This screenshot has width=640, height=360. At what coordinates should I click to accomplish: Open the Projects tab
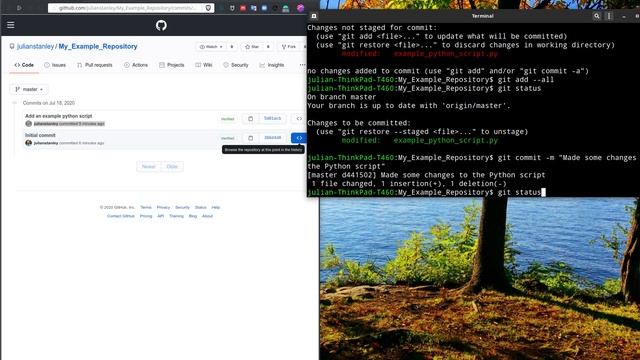172,65
